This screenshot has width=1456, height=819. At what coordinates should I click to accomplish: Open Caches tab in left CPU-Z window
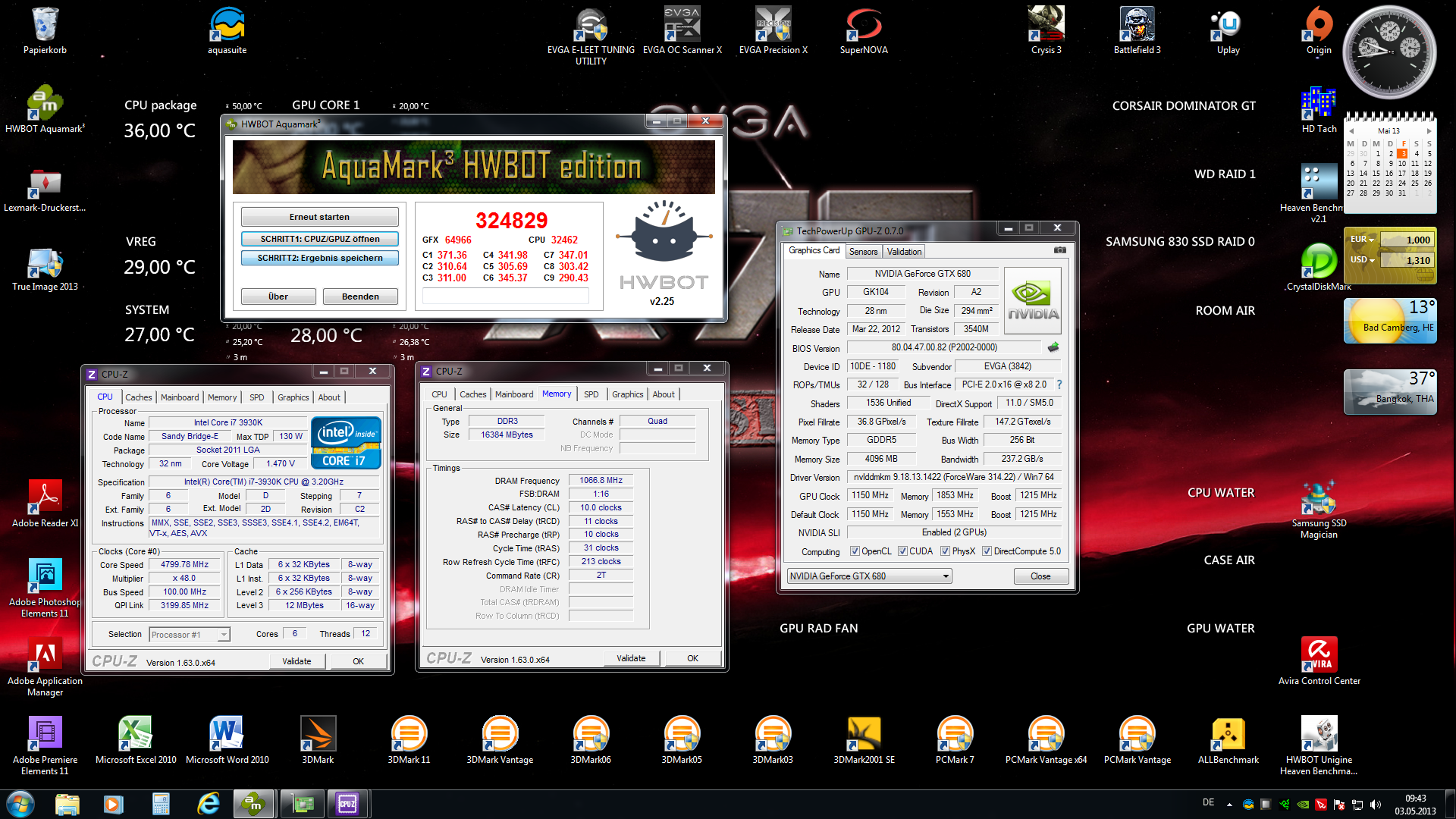point(139,397)
